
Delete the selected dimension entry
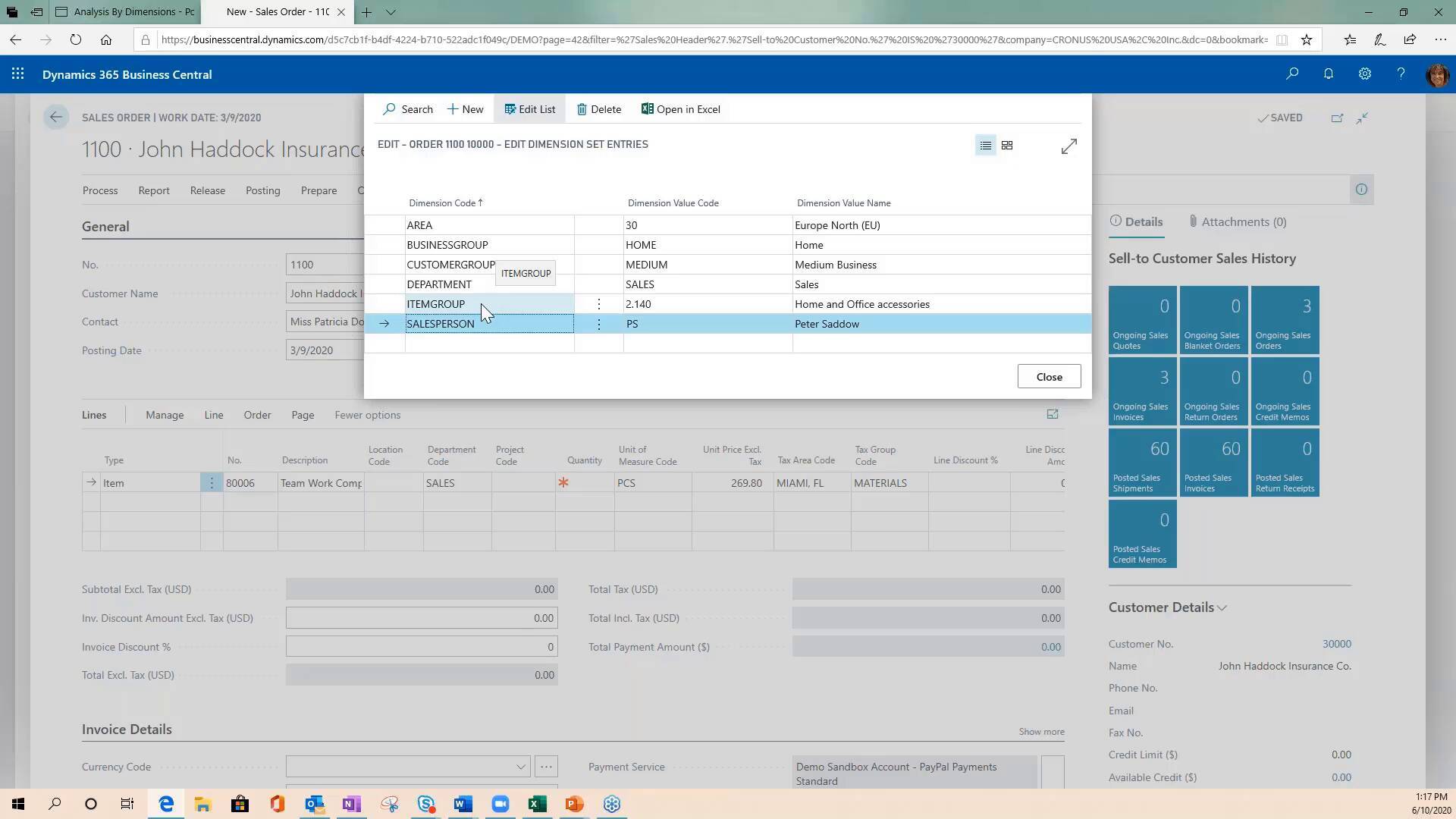[598, 108]
